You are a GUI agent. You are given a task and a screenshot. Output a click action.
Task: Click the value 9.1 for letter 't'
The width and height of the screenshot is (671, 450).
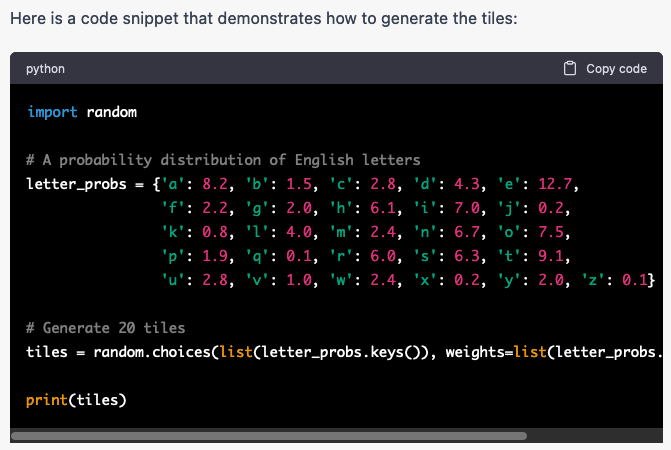(551, 256)
